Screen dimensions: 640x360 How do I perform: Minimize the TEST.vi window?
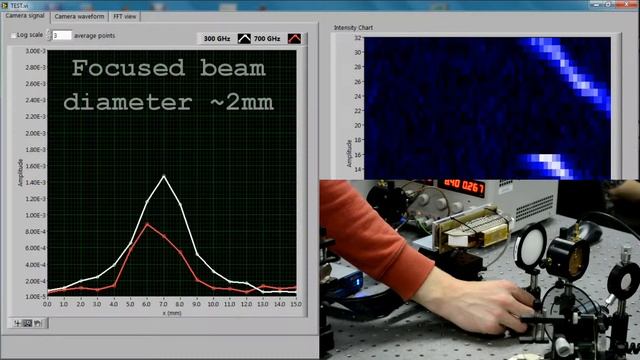point(597,4)
